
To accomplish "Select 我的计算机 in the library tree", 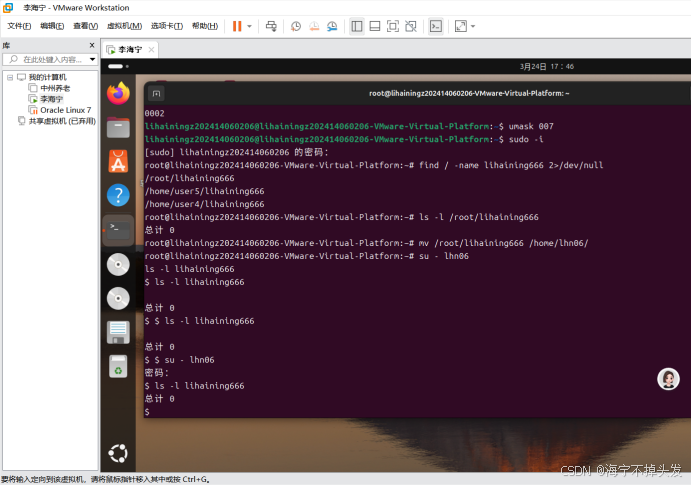I will tap(47, 78).
